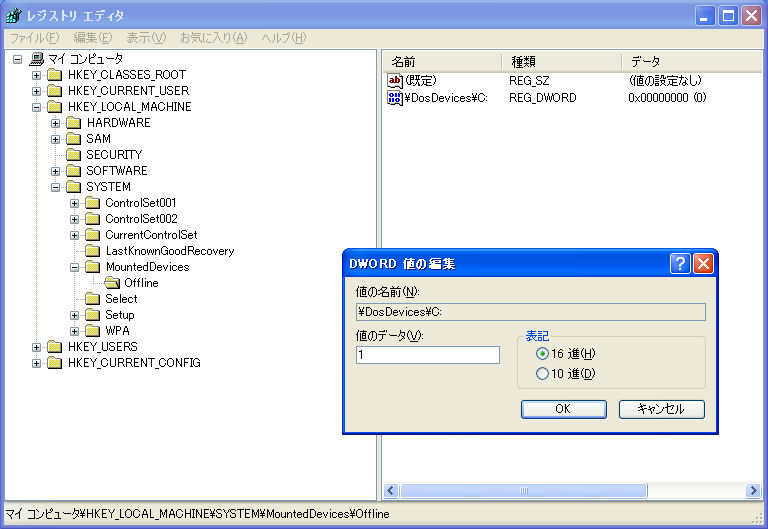Image resolution: width=768 pixels, height=529 pixels.
Task: Click the Select folder icon
Action: [93, 299]
